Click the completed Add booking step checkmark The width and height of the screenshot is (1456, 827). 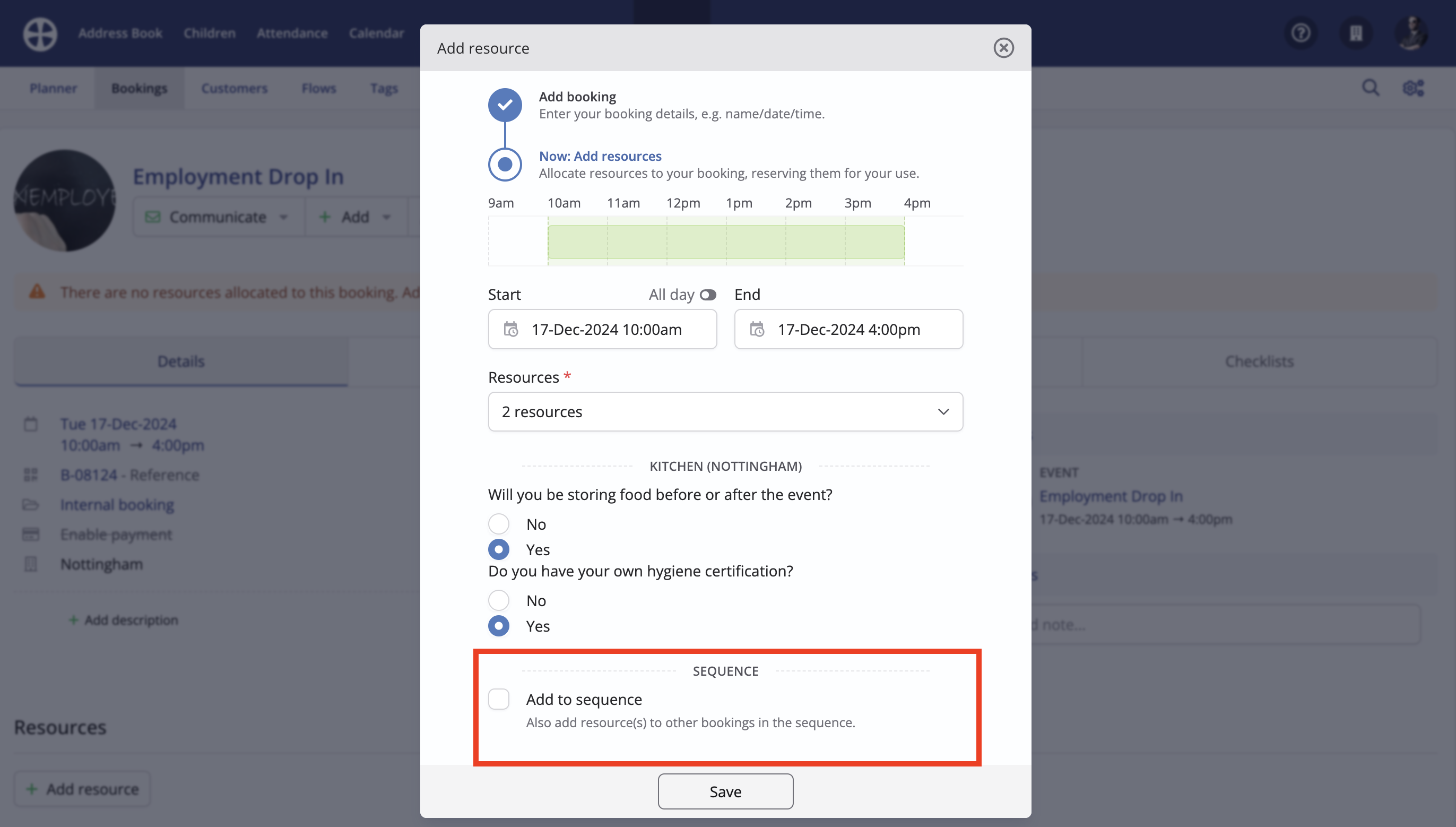pyautogui.click(x=505, y=105)
